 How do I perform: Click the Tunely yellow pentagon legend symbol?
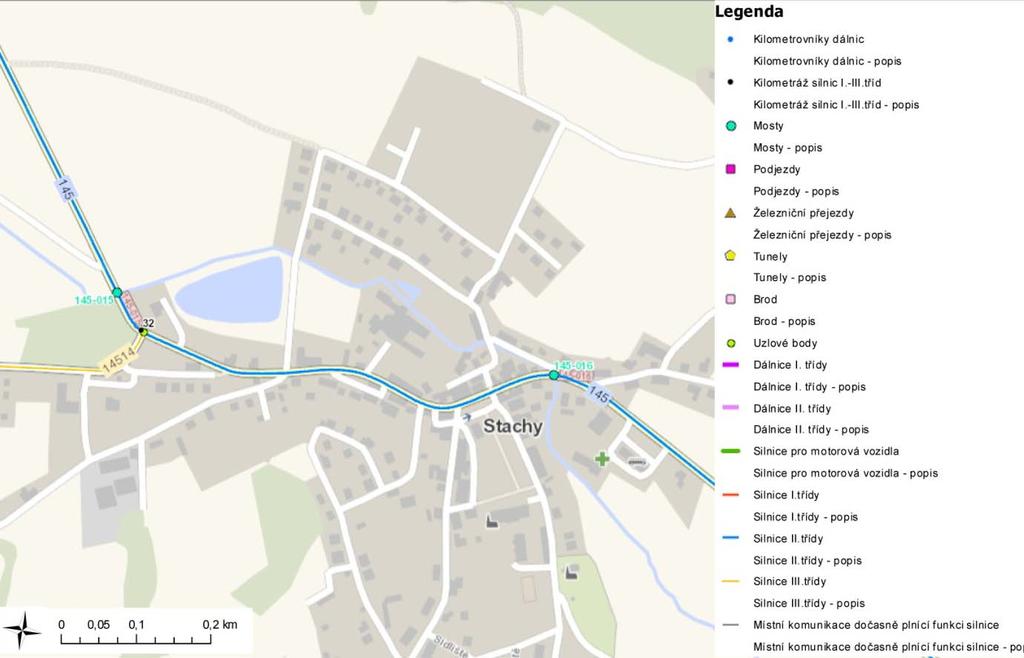pos(730,256)
